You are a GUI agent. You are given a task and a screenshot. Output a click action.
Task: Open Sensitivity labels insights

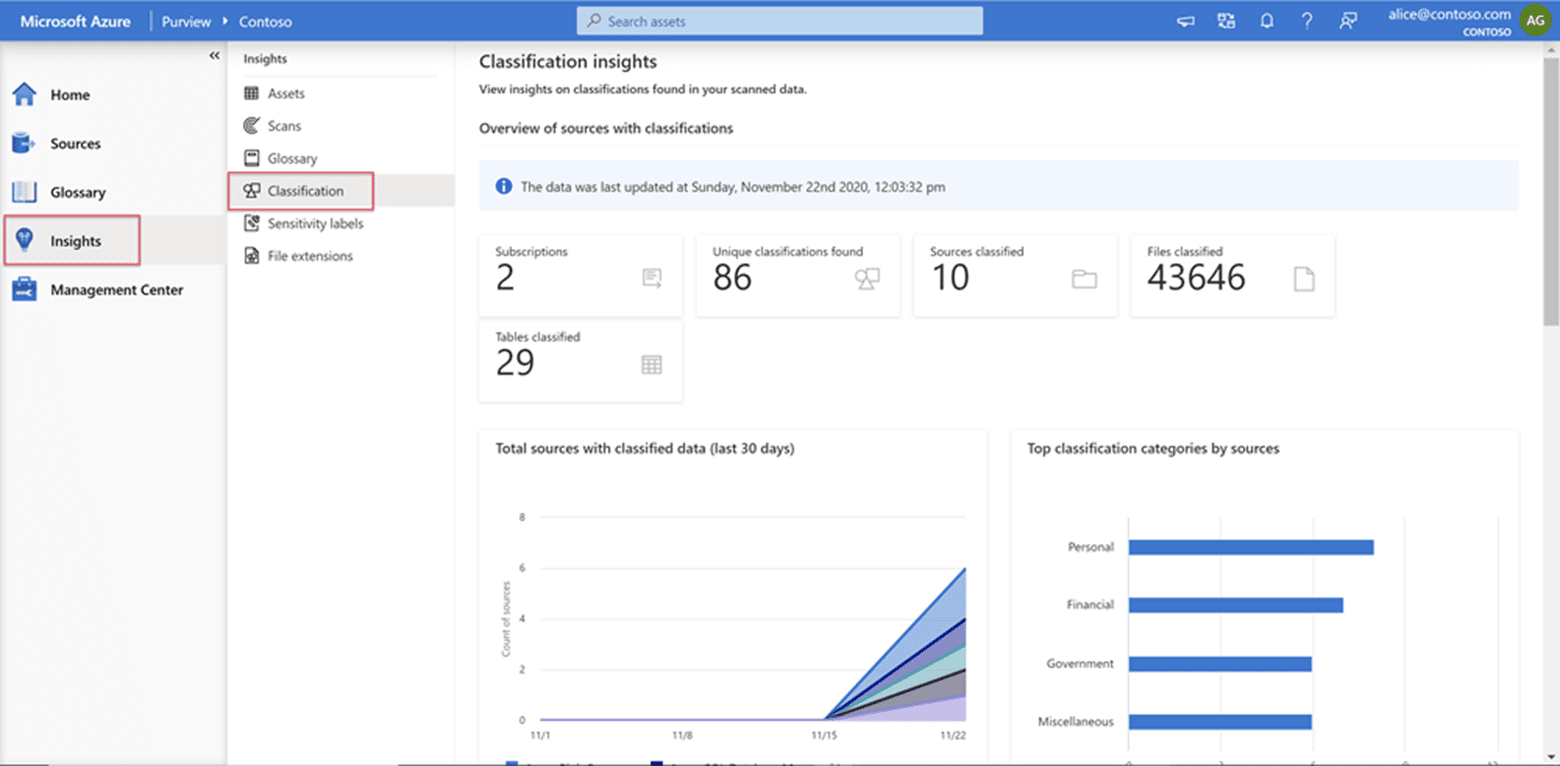pos(315,224)
